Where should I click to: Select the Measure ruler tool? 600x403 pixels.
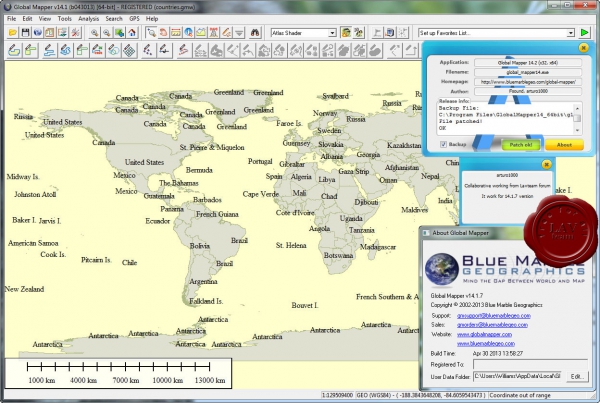[176, 33]
